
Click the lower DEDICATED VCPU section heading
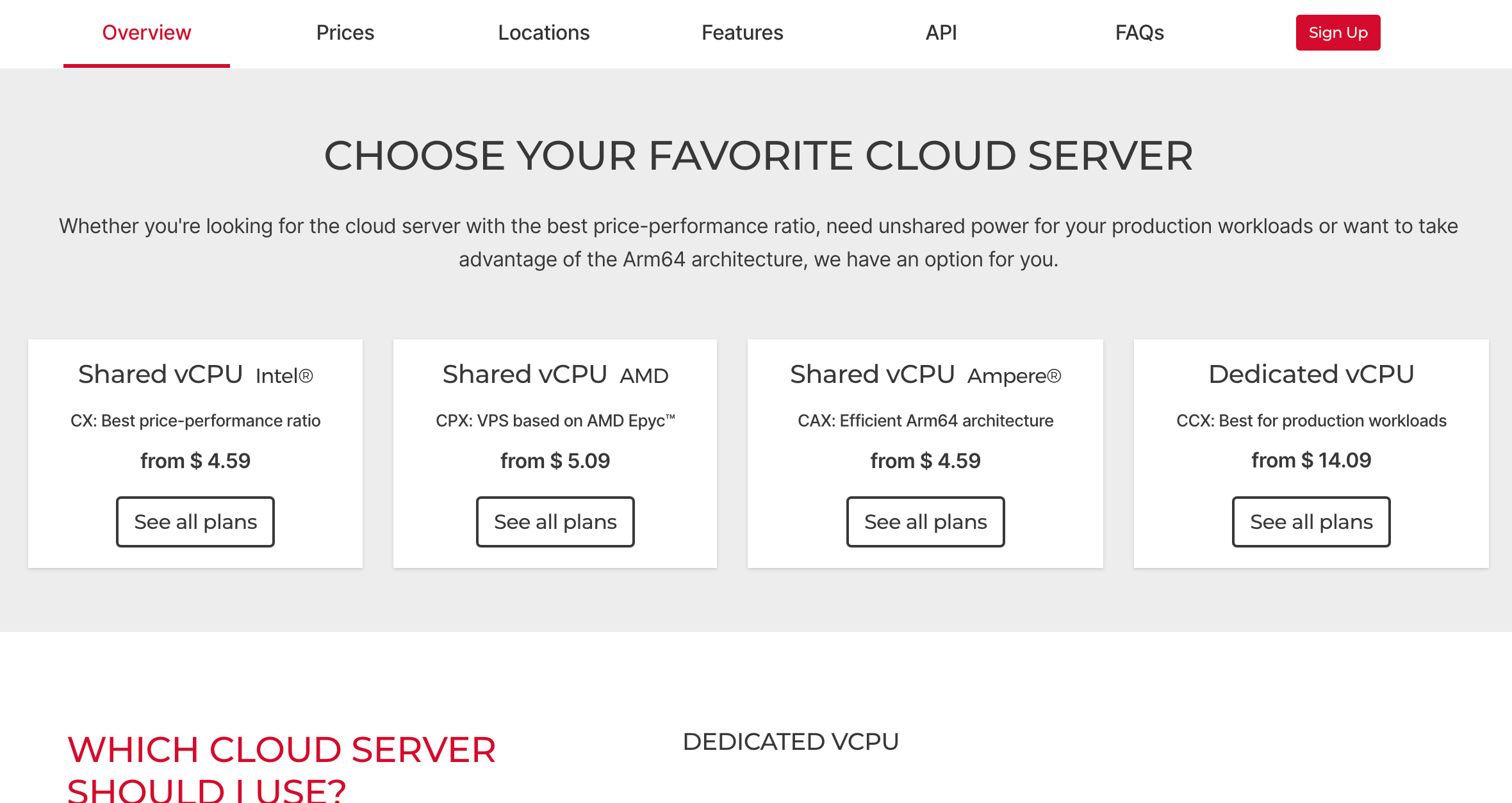click(791, 742)
